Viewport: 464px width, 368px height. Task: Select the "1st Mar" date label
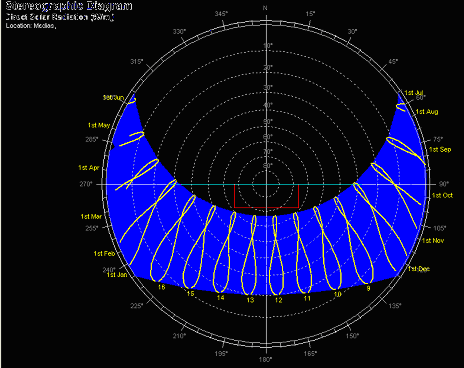91,217
